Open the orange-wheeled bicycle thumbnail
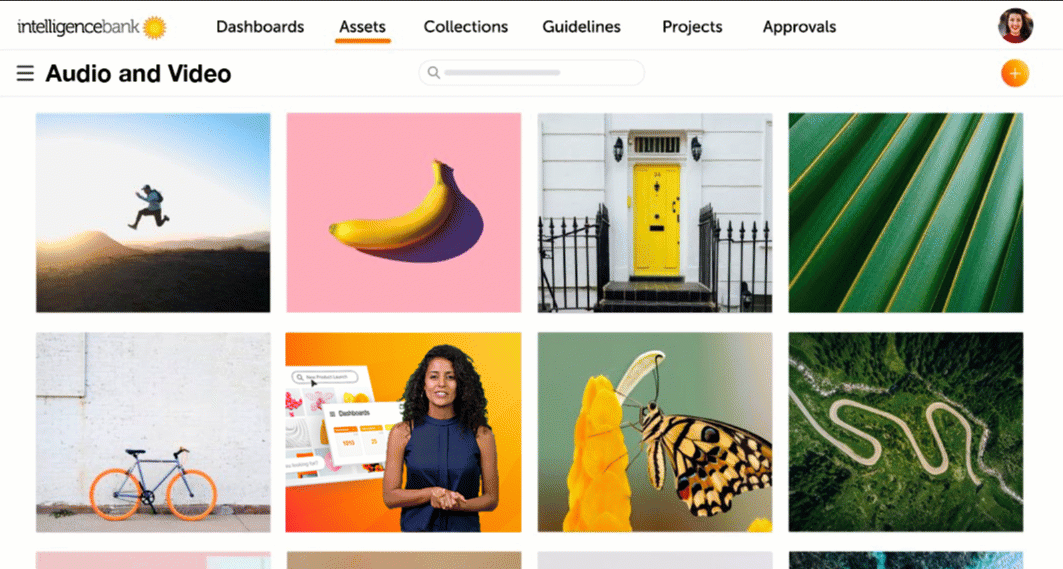1063x569 pixels. [x=153, y=432]
